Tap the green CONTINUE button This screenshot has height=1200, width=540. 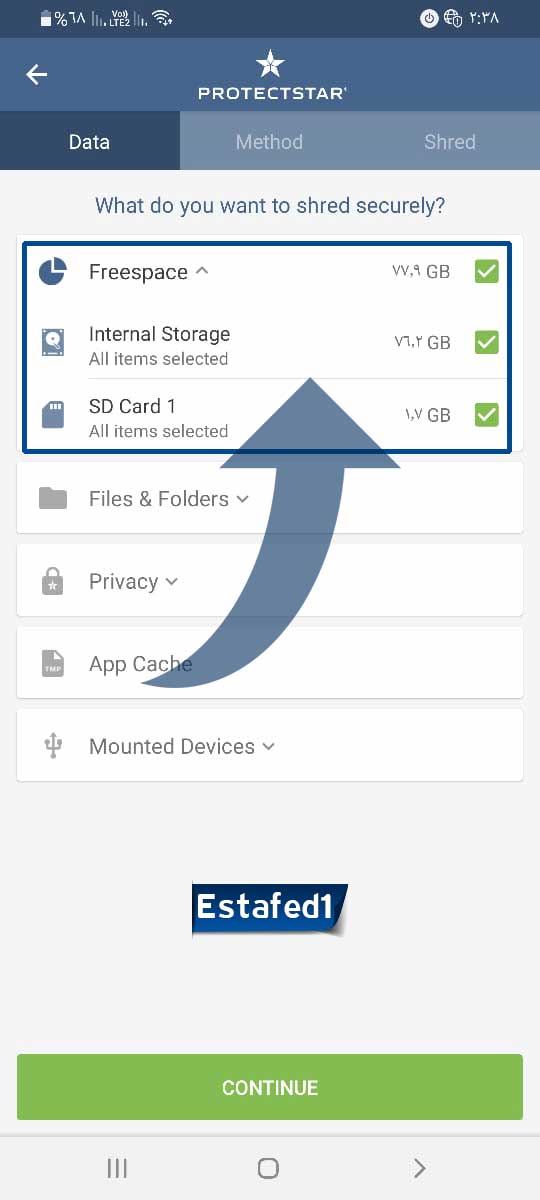[270, 1087]
